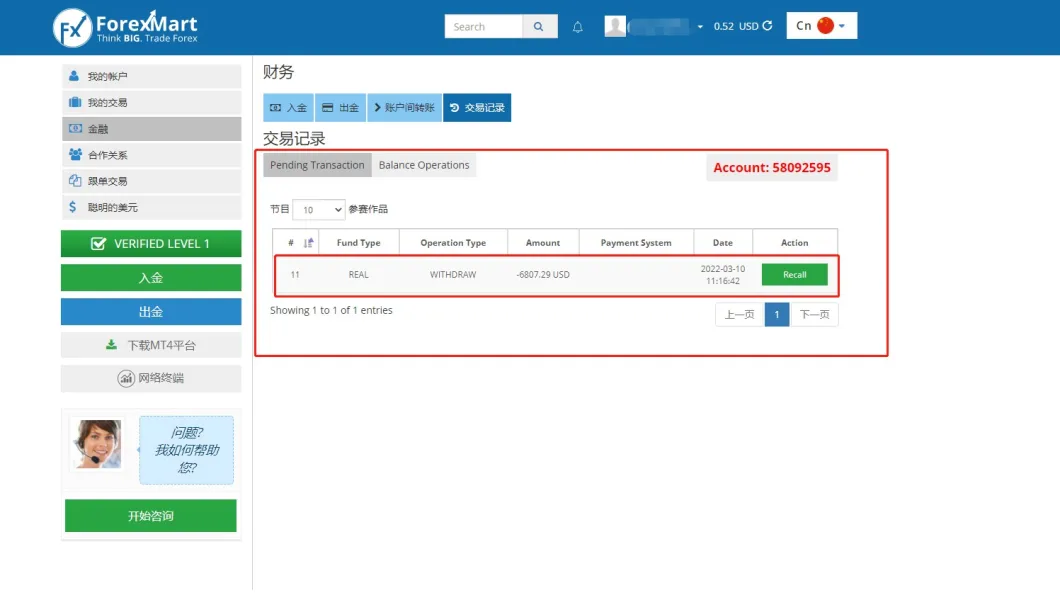Viewport: 1060px width, 600px height.
Task: Select the Pending Transaction tab
Action: [317, 166]
